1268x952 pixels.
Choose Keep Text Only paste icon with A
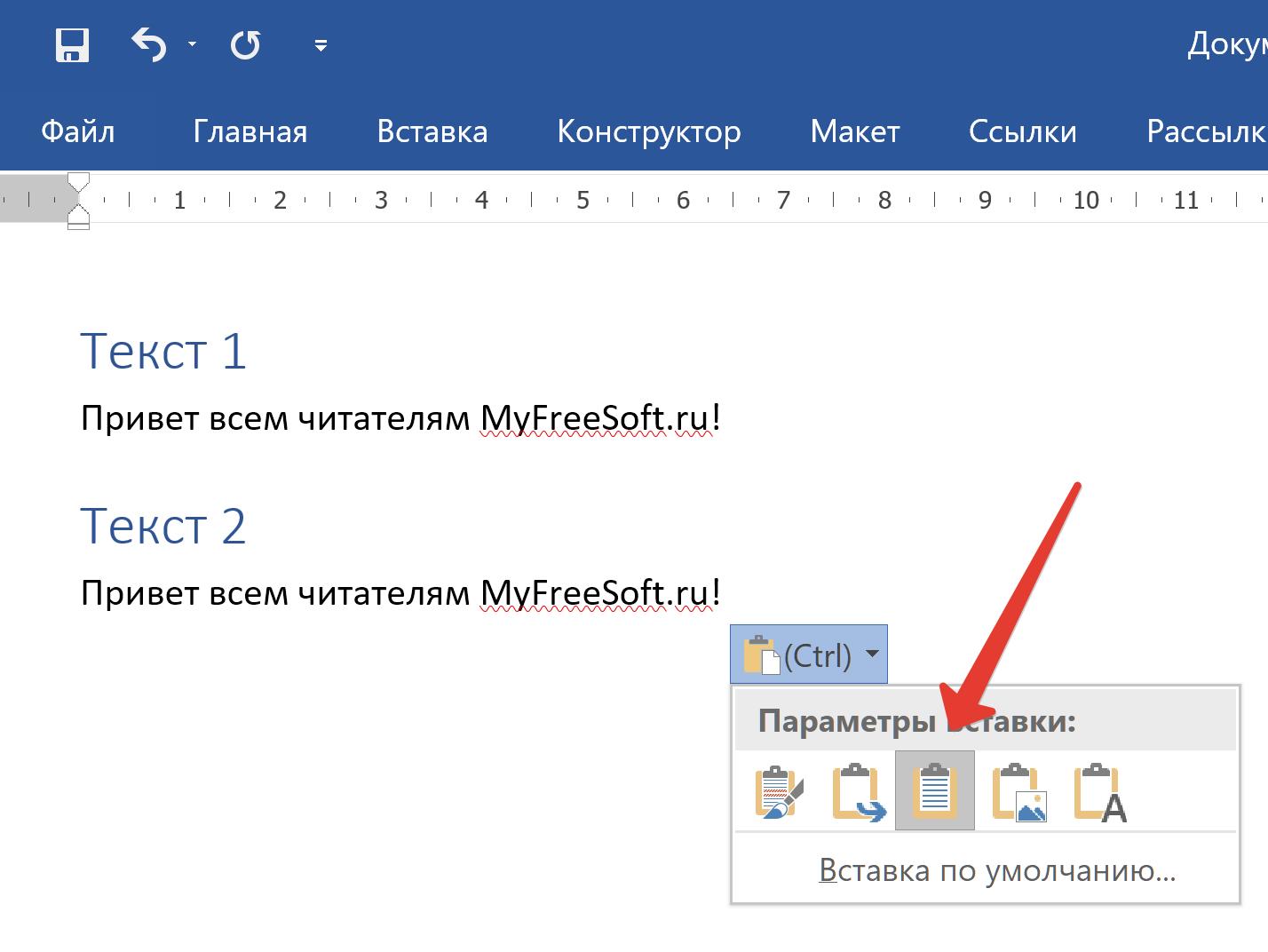1099,791
